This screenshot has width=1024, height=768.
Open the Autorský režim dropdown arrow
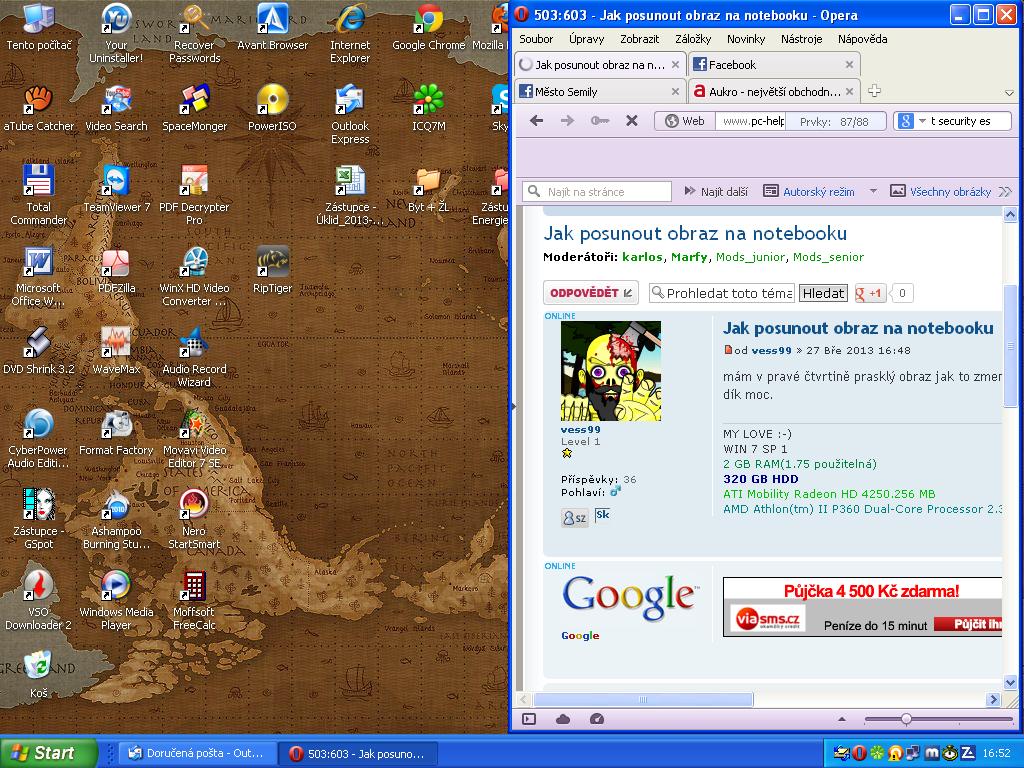point(873,191)
